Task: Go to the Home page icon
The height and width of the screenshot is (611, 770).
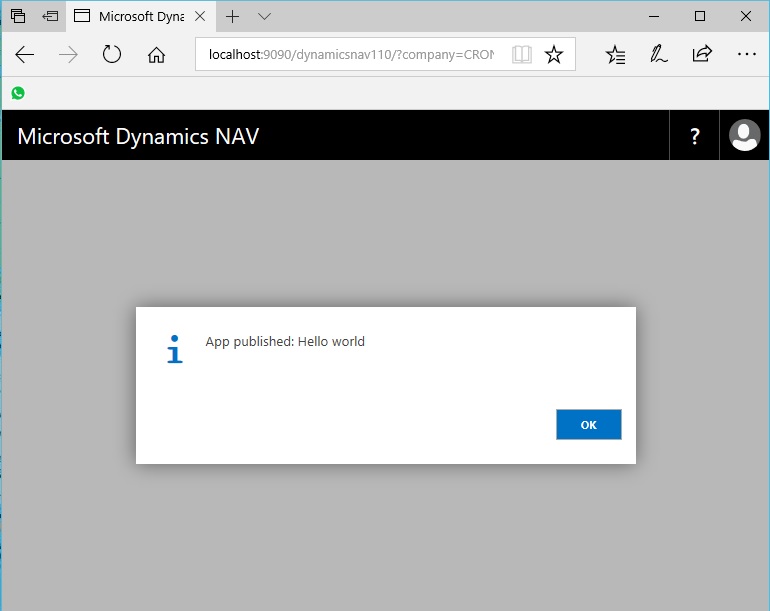Action: tap(156, 55)
